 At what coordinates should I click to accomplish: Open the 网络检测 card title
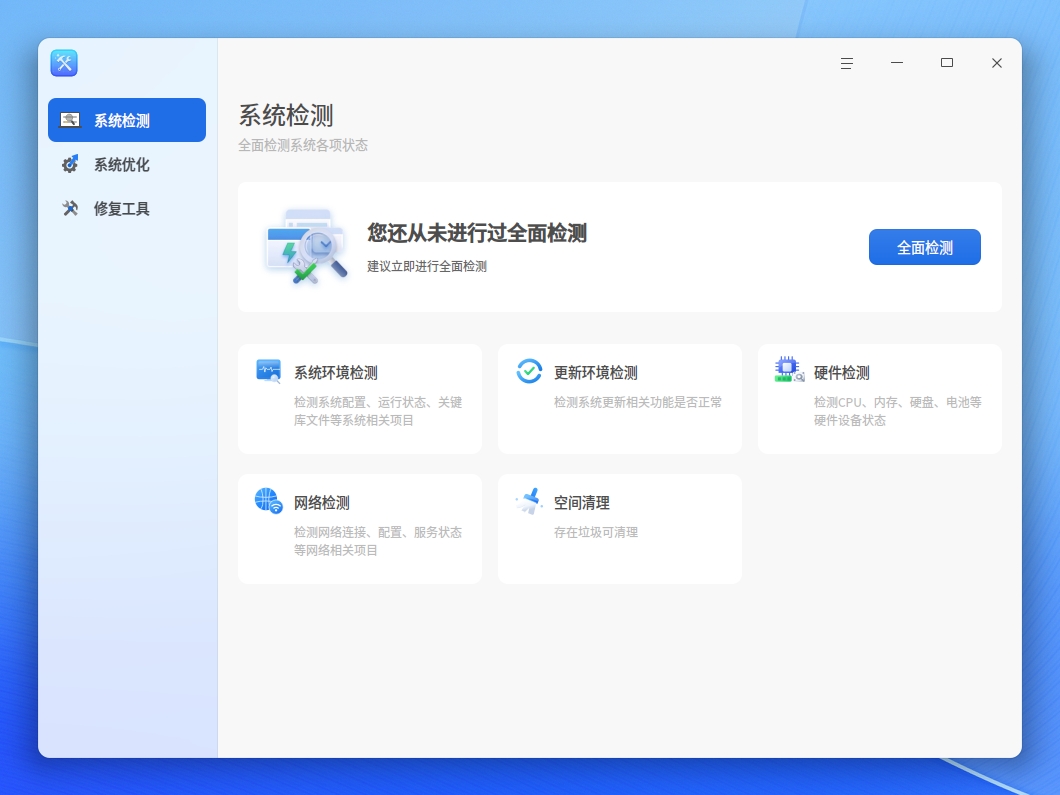(x=321, y=503)
